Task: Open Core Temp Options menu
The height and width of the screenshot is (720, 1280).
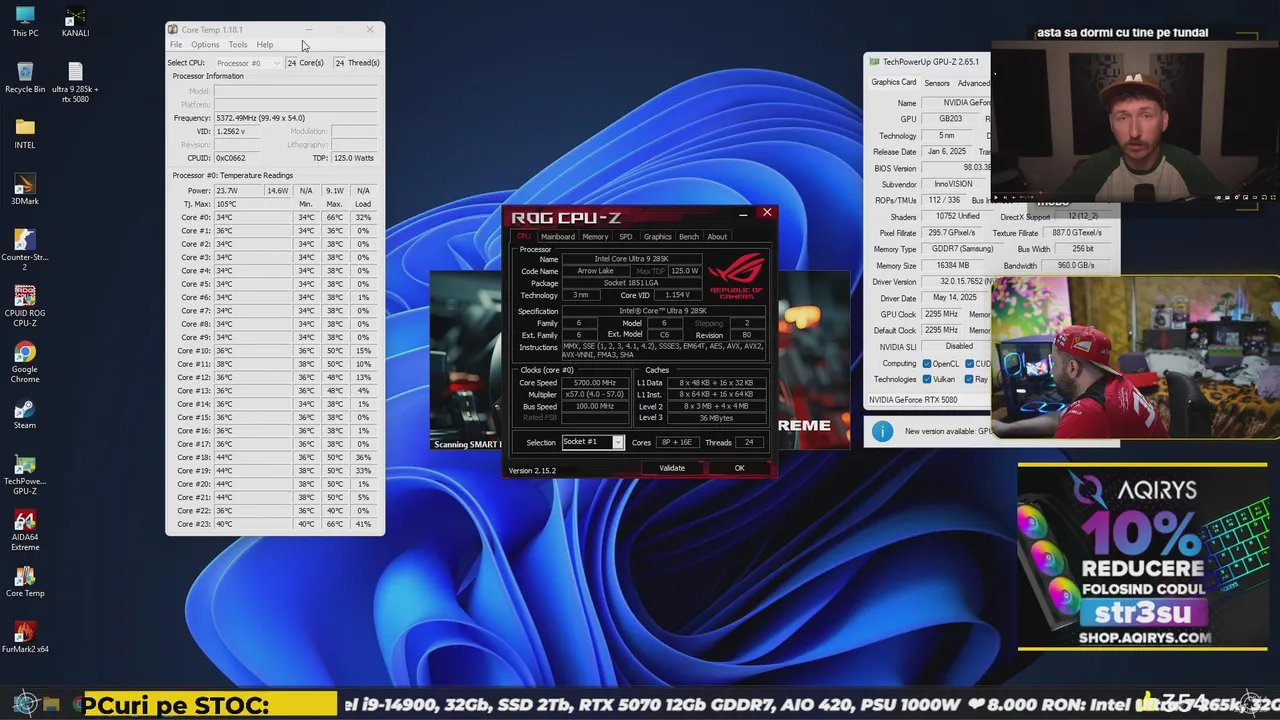Action: [x=205, y=45]
